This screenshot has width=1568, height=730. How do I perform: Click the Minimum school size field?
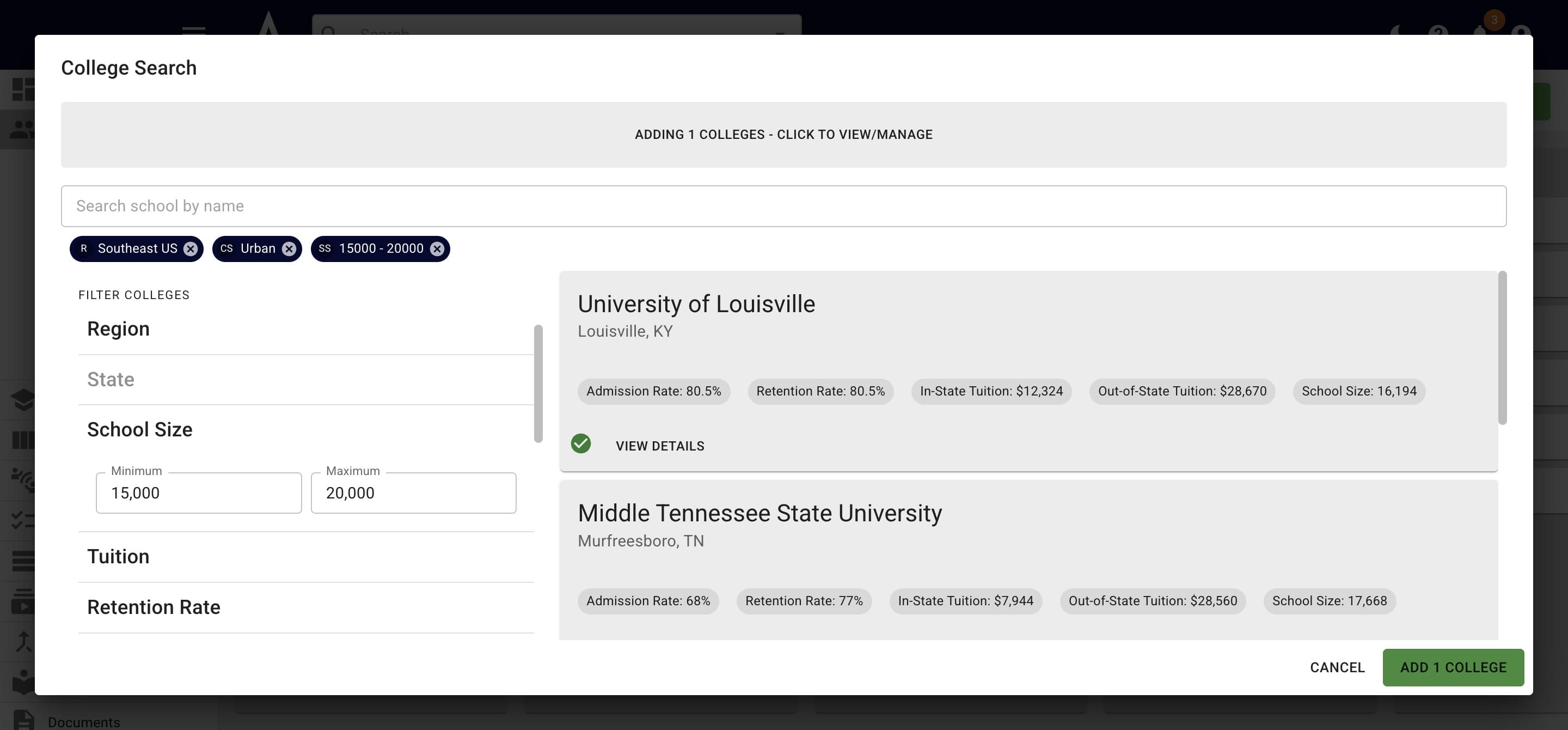(198, 492)
